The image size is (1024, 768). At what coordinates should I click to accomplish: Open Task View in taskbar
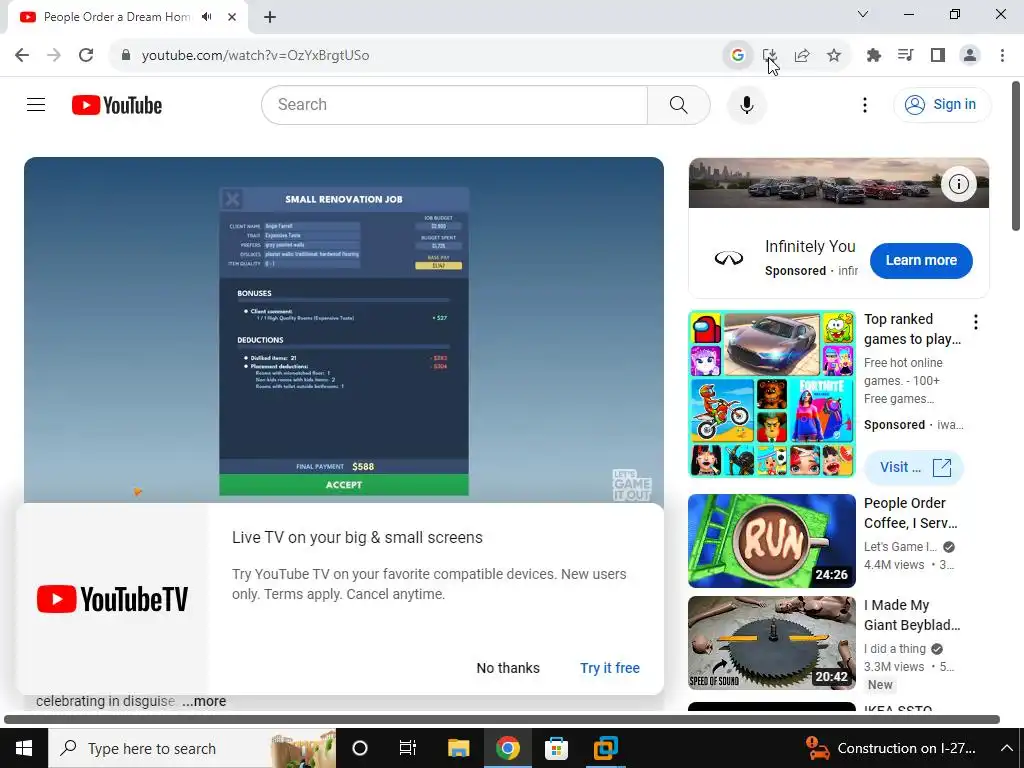coord(408,748)
